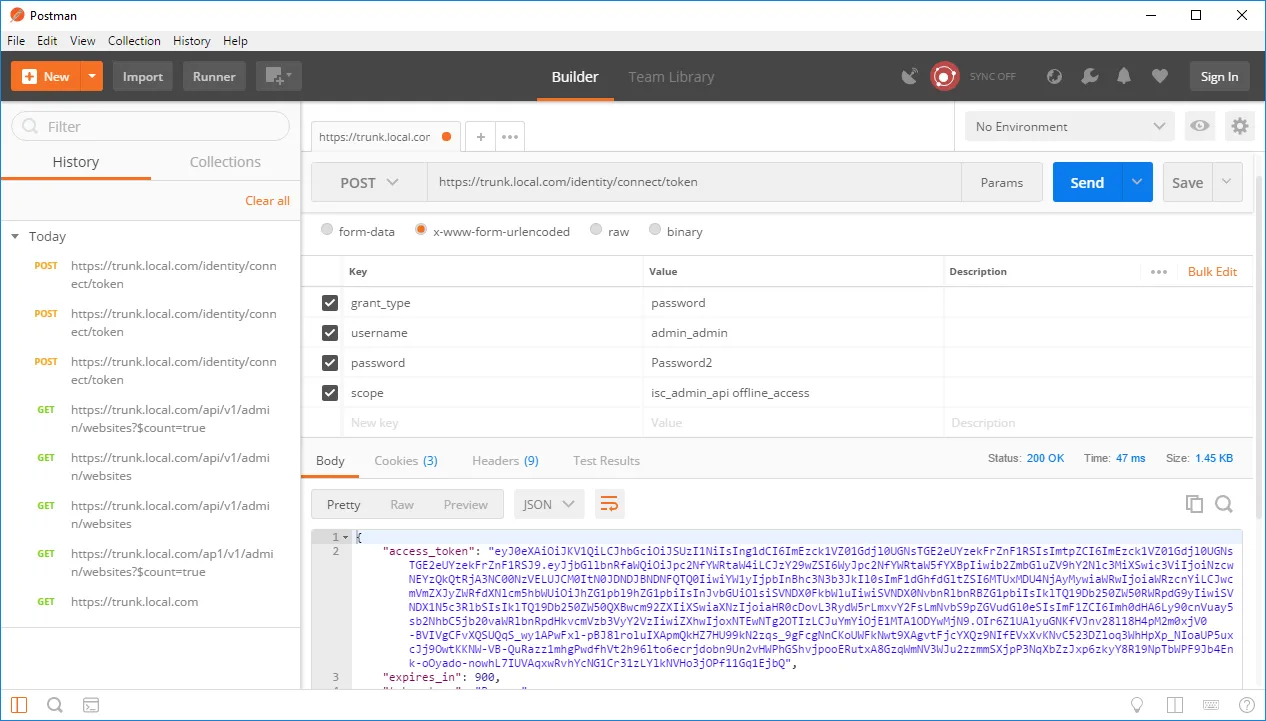Viewport: 1266px width, 721px height.
Task: Open the tab options ellipsis menu
Action: coord(510,137)
